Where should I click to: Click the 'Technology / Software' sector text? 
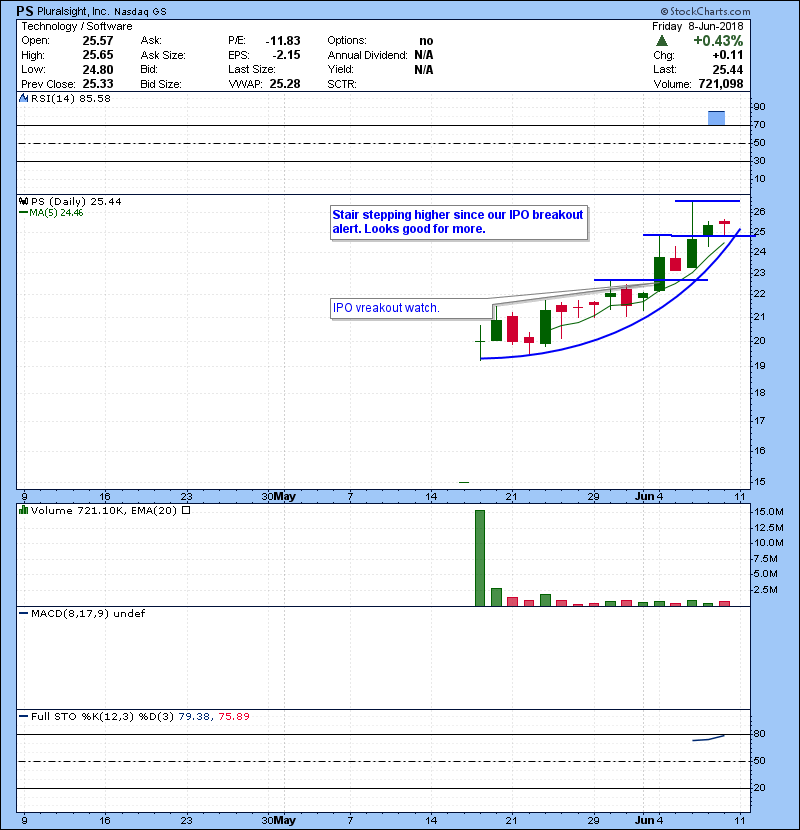tap(77, 26)
